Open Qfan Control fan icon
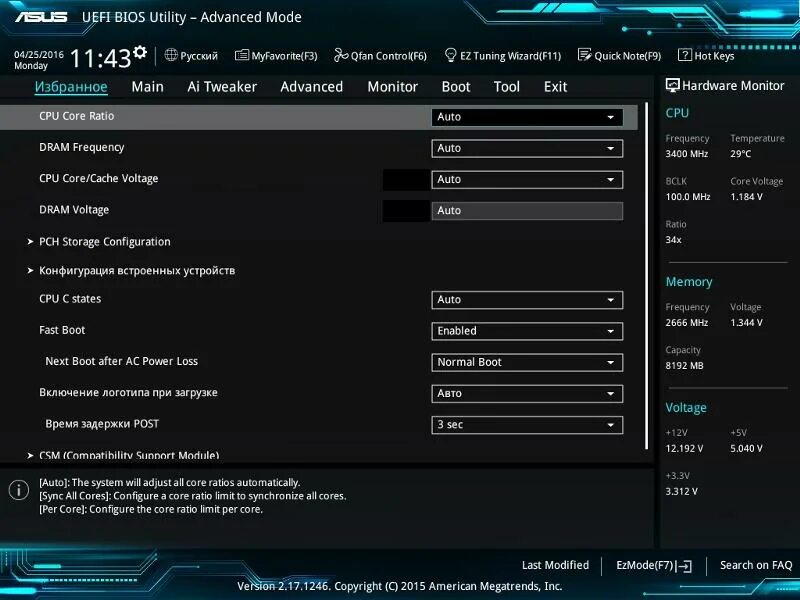 point(340,55)
